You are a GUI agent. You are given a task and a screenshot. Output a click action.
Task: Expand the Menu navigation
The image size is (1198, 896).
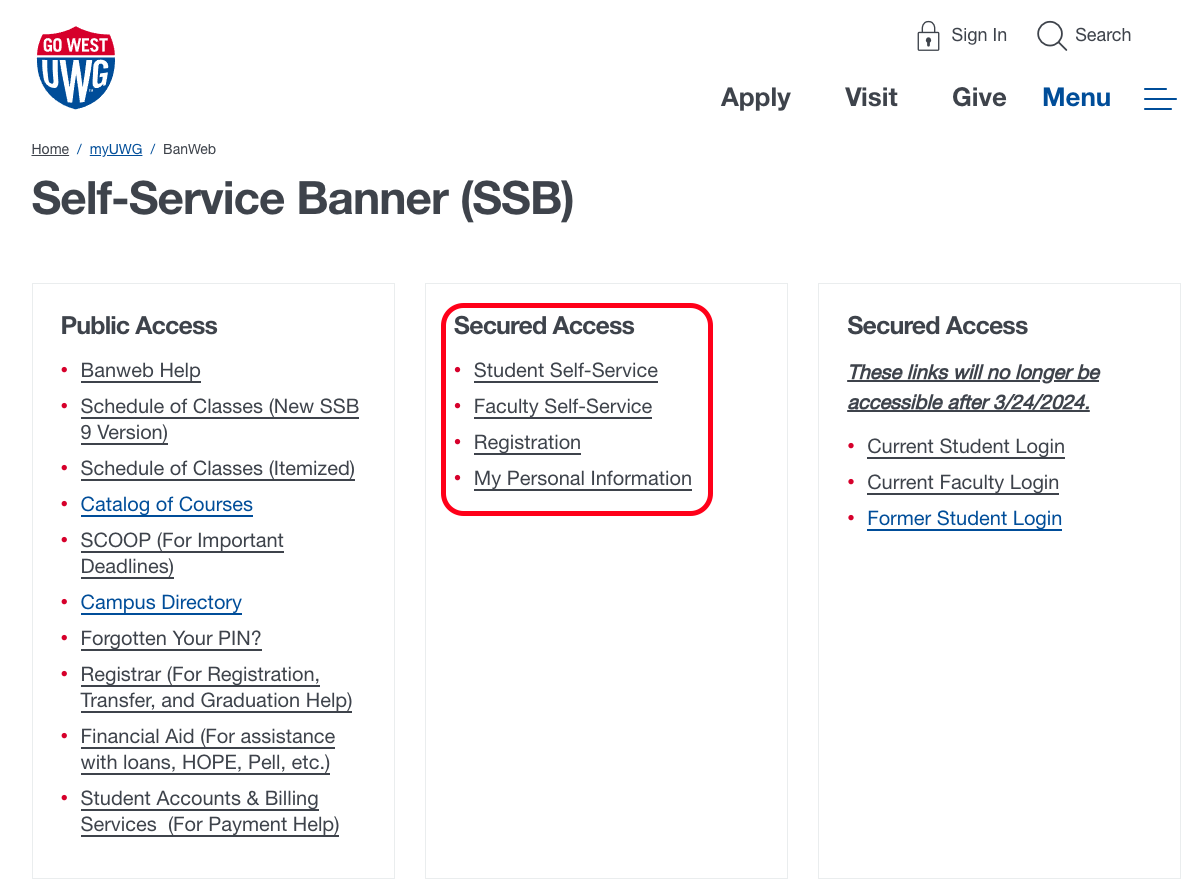point(1076,97)
